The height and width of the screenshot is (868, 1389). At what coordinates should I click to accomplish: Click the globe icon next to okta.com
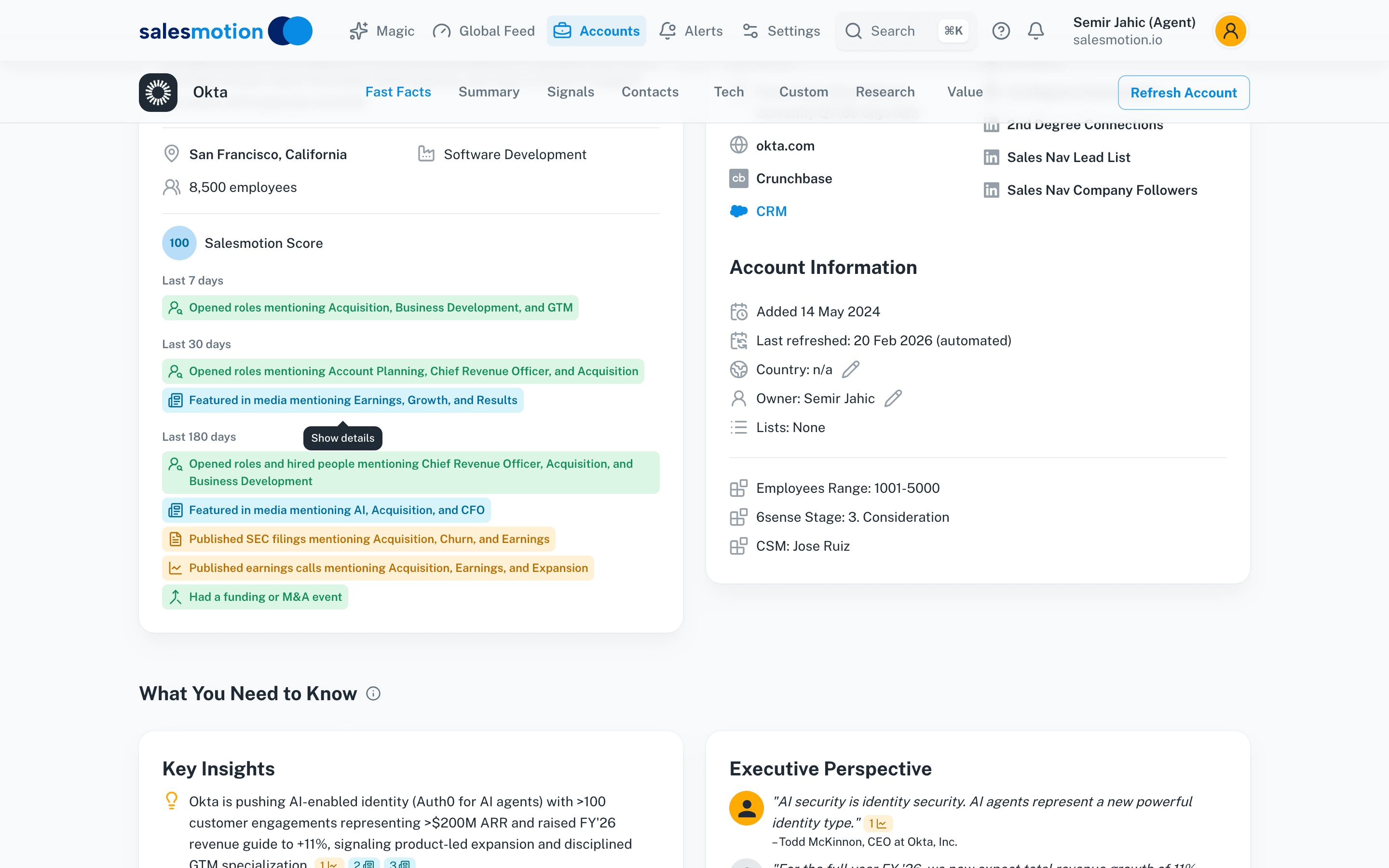click(x=739, y=145)
